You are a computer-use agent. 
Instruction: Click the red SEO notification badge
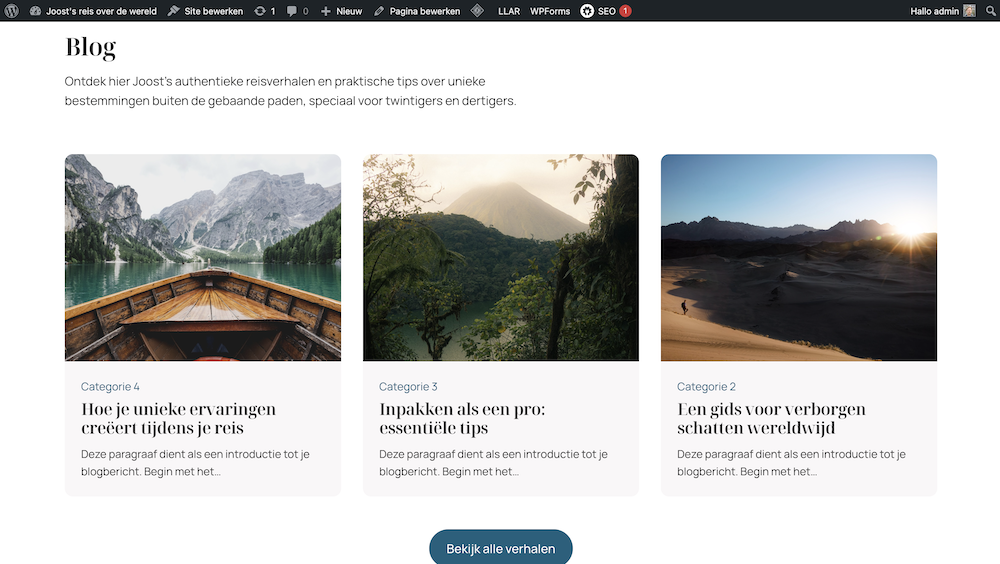pyautogui.click(x=625, y=11)
